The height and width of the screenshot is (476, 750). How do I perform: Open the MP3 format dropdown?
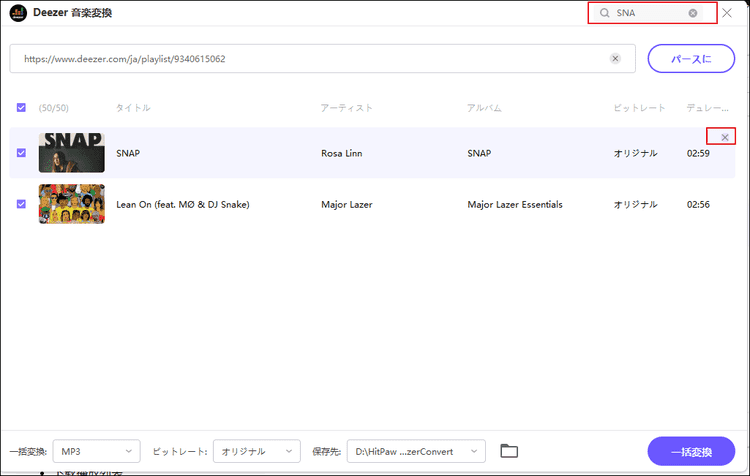[x=97, y=451]
